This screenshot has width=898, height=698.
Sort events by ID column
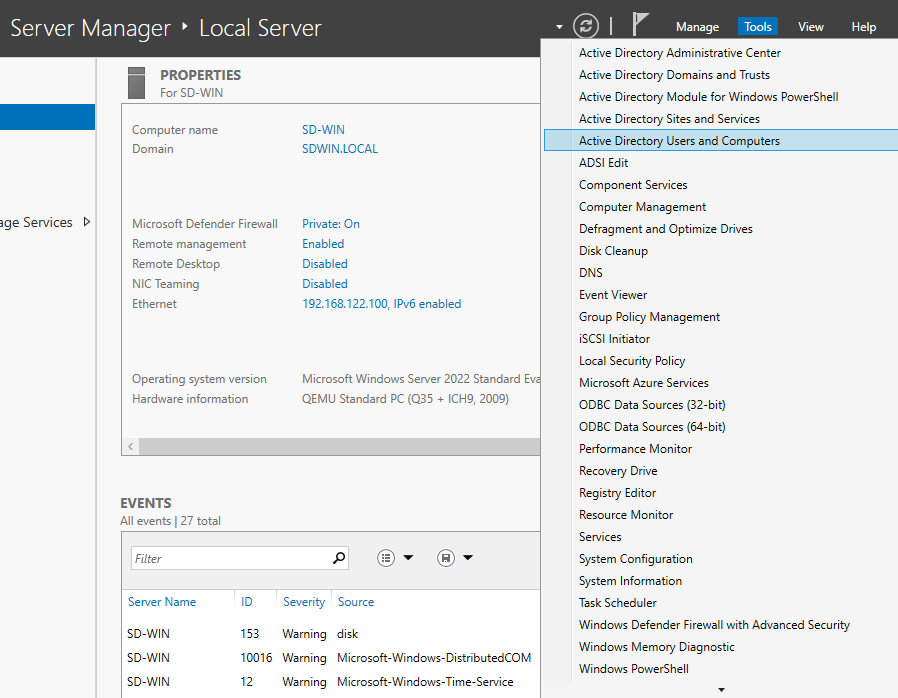coord(246,602)
